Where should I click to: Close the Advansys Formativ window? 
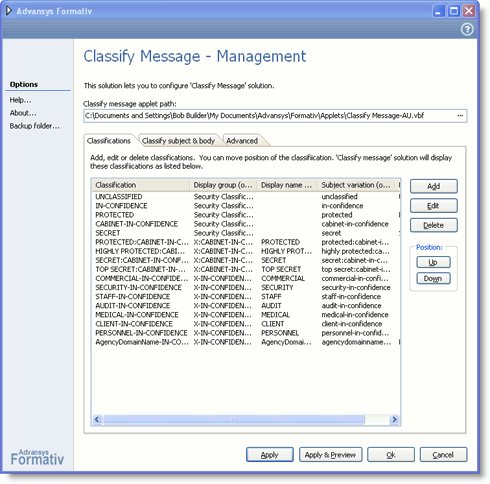(x=469, y=11)
